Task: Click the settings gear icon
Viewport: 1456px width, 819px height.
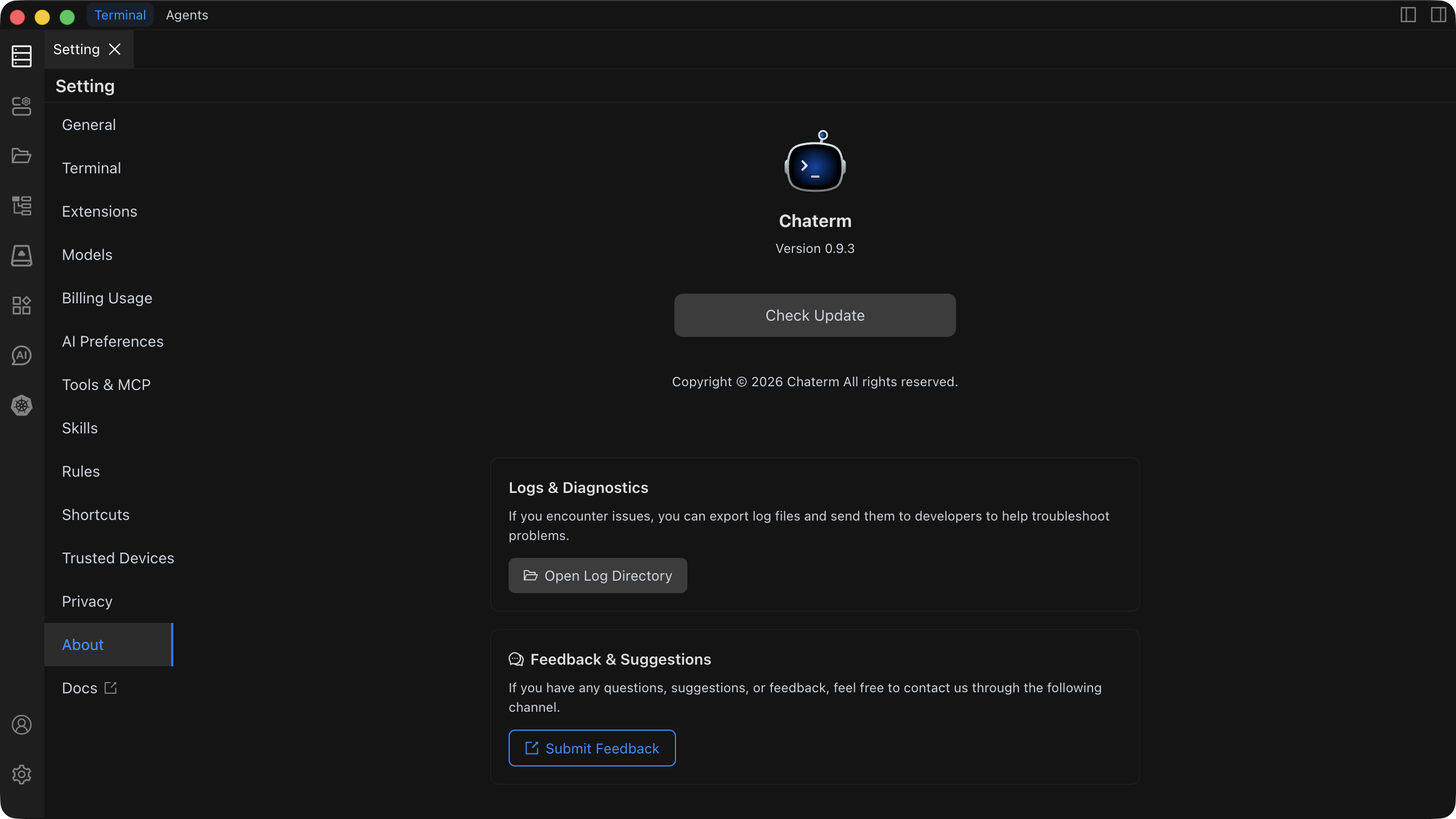Action: (22, 775)
